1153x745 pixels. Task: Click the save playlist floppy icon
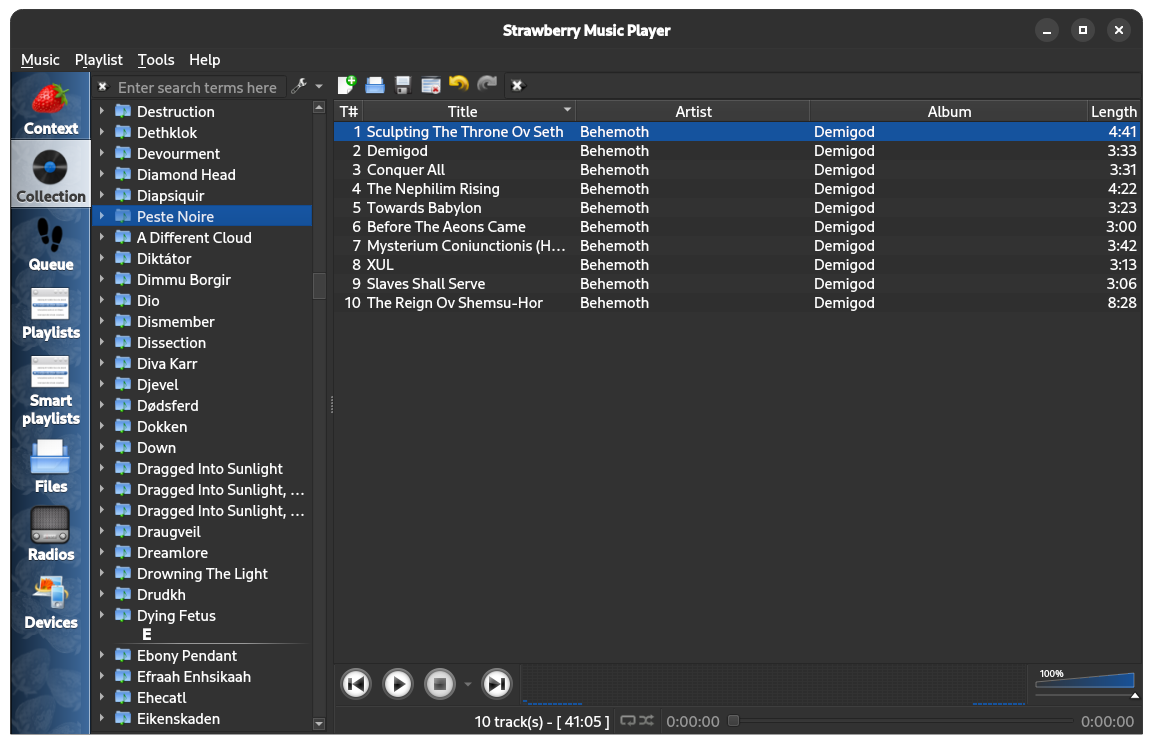pyautogui.click(x=403, y=86)
